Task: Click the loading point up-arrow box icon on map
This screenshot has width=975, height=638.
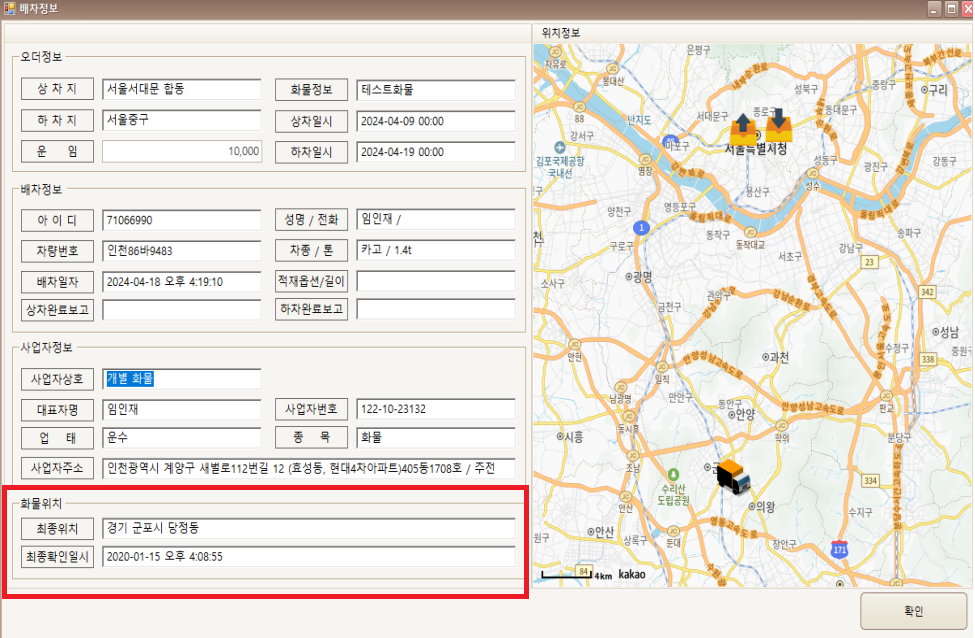Action: point(744,127)
